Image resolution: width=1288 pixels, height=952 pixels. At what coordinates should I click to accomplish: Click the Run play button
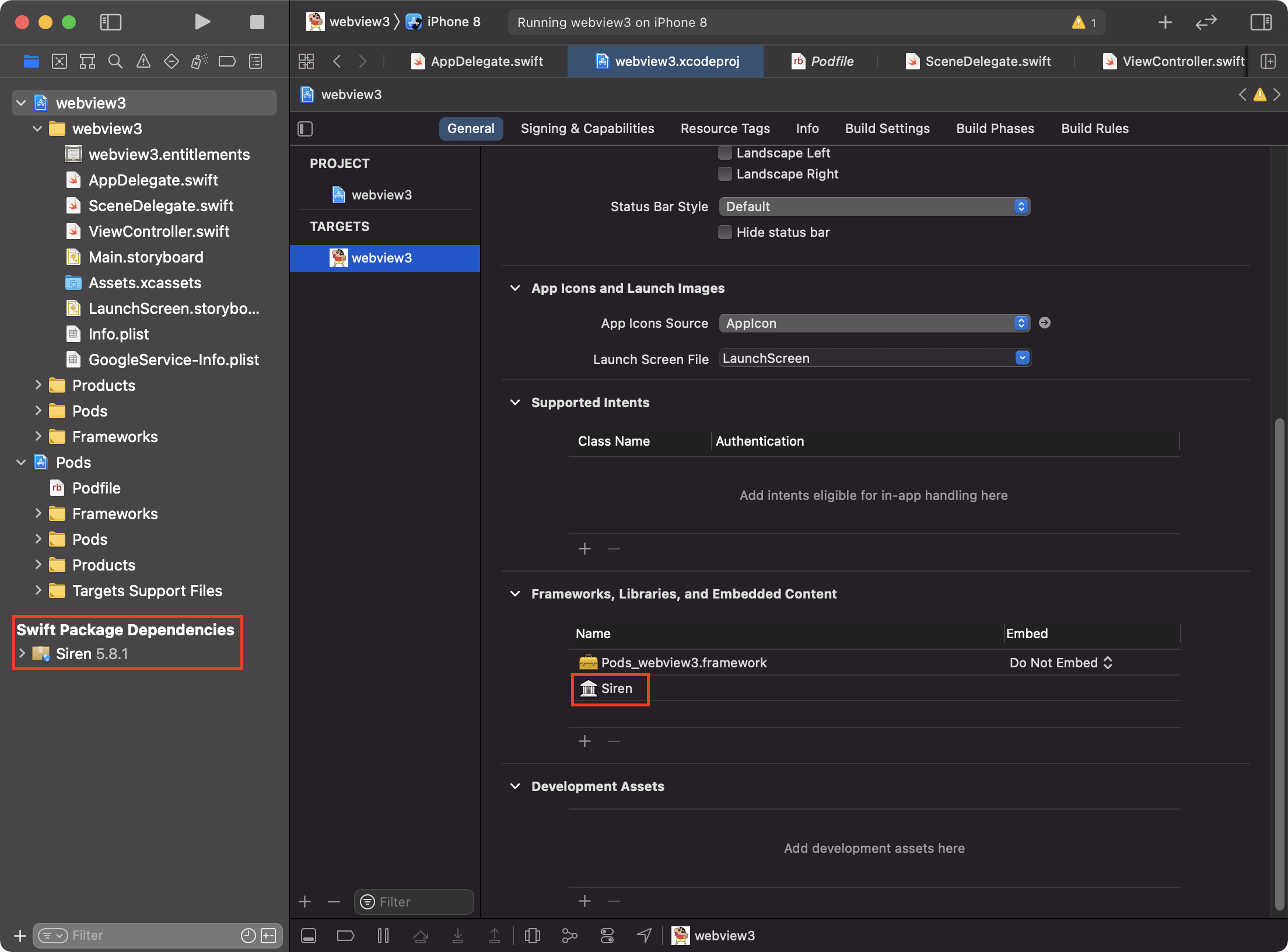pyautogui.click(x=202, y=22)
